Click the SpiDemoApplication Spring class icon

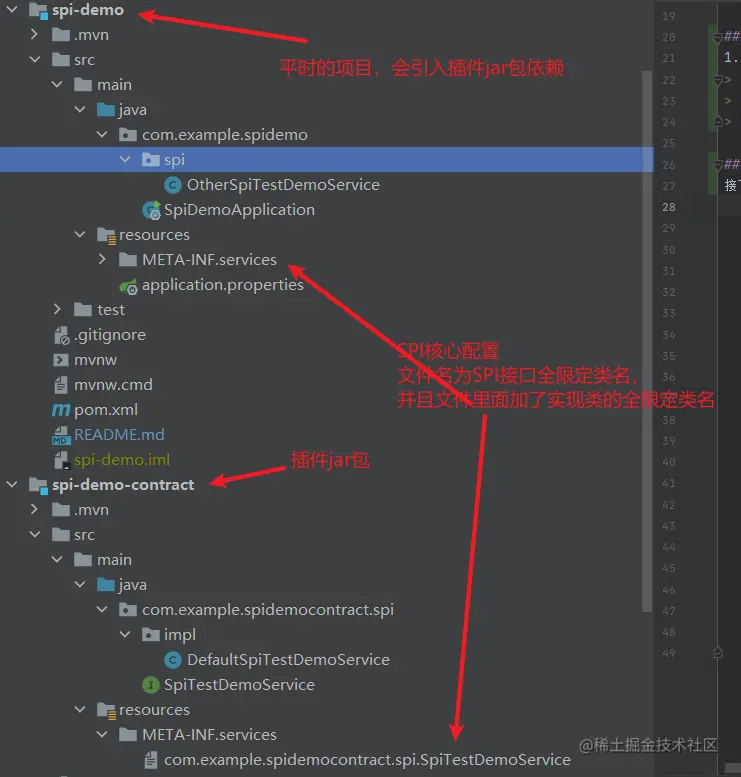click(x=151, y=210)
